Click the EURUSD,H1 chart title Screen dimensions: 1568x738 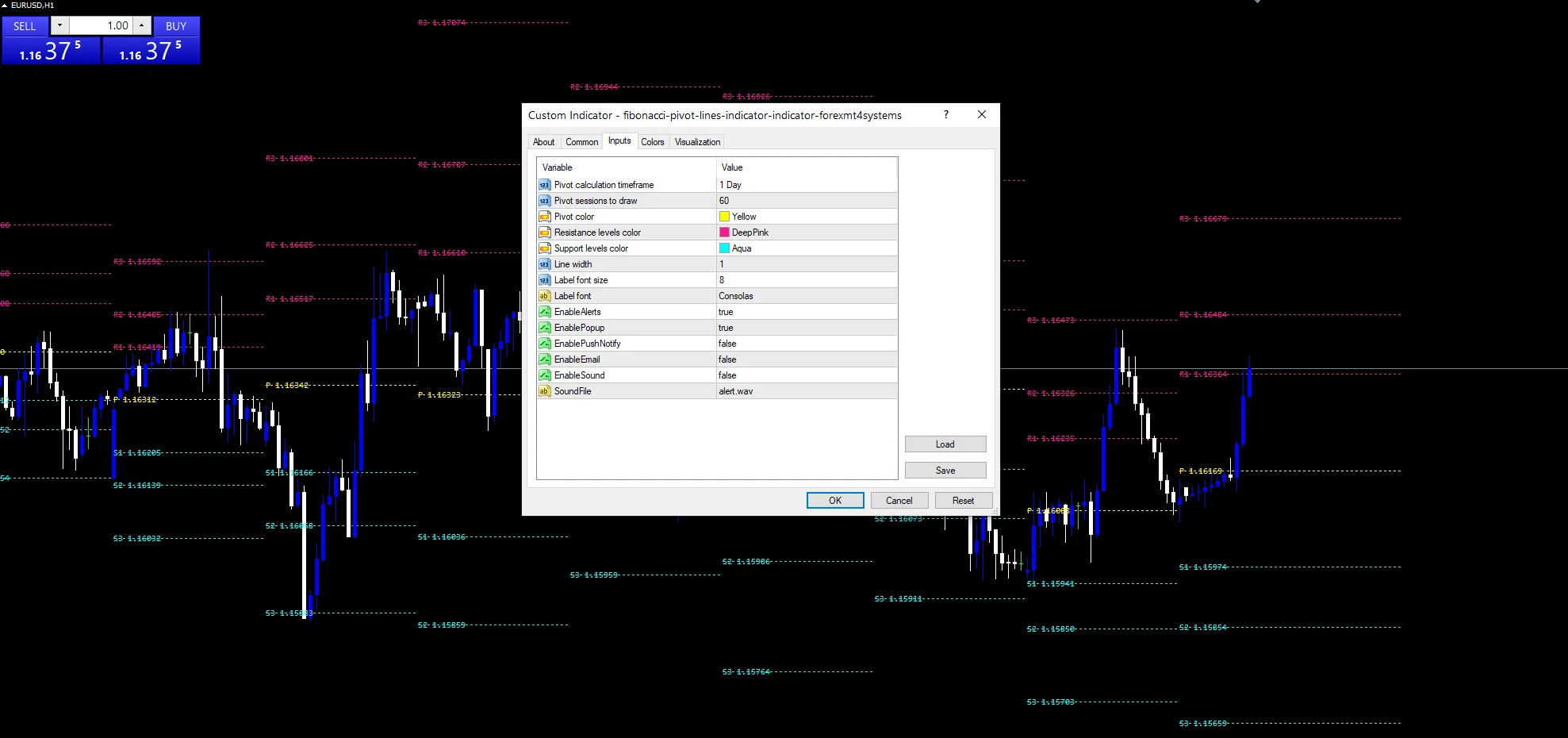(x=33, y=6)
